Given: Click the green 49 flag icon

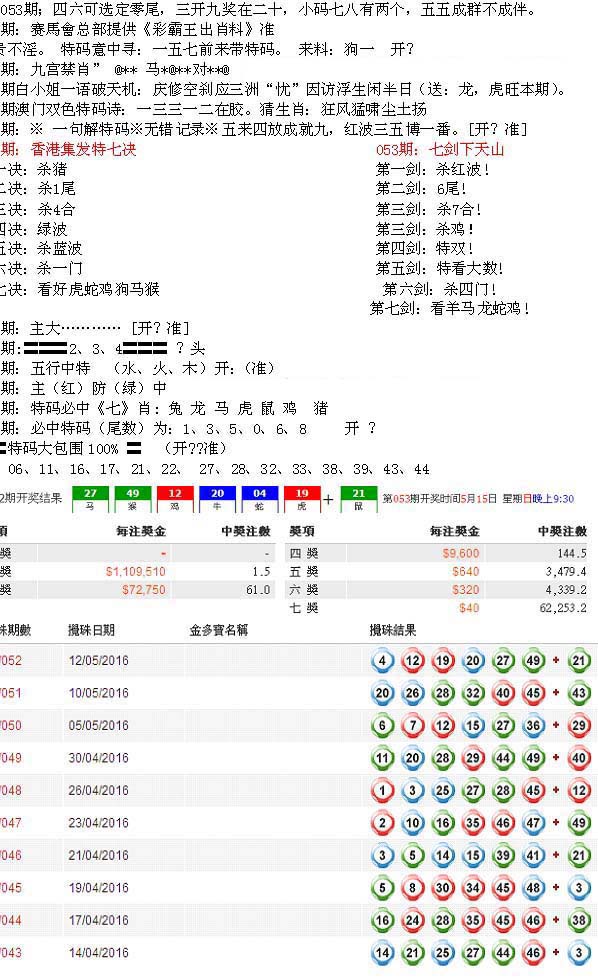Looking at the screenshot, I should pos(133,499).
